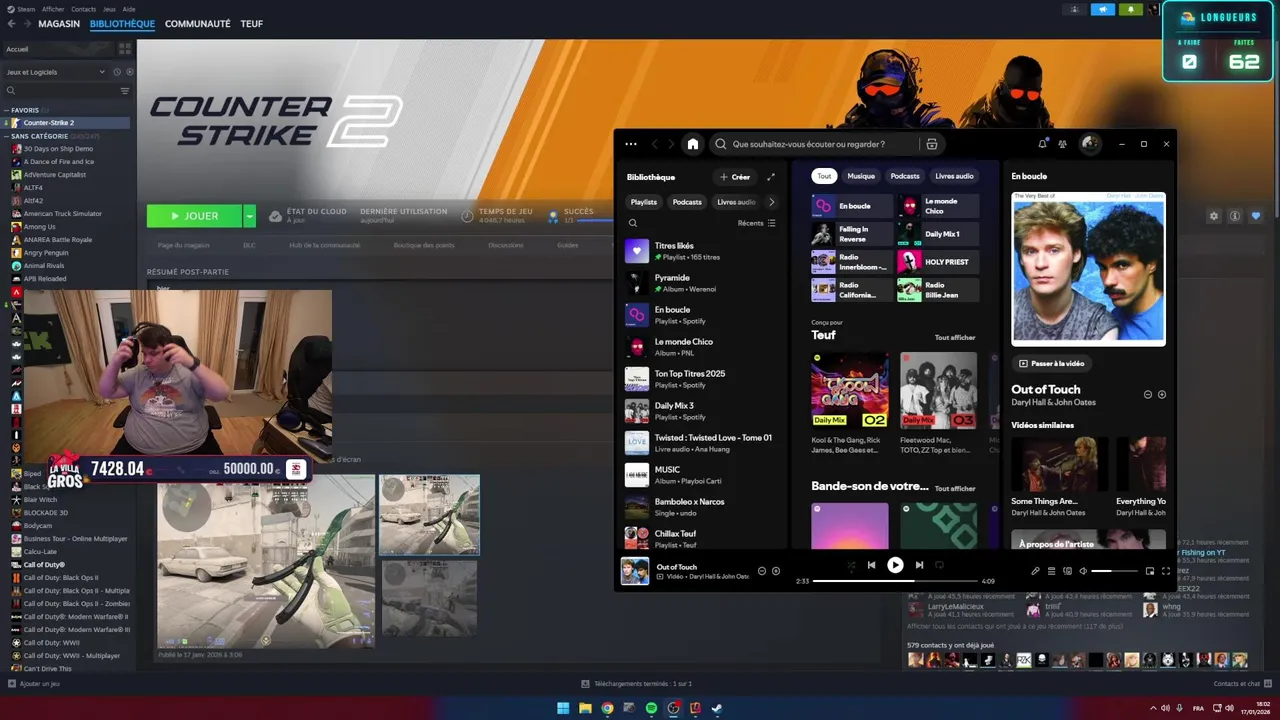Click Passer à la vidéo button

(1051, 364)
